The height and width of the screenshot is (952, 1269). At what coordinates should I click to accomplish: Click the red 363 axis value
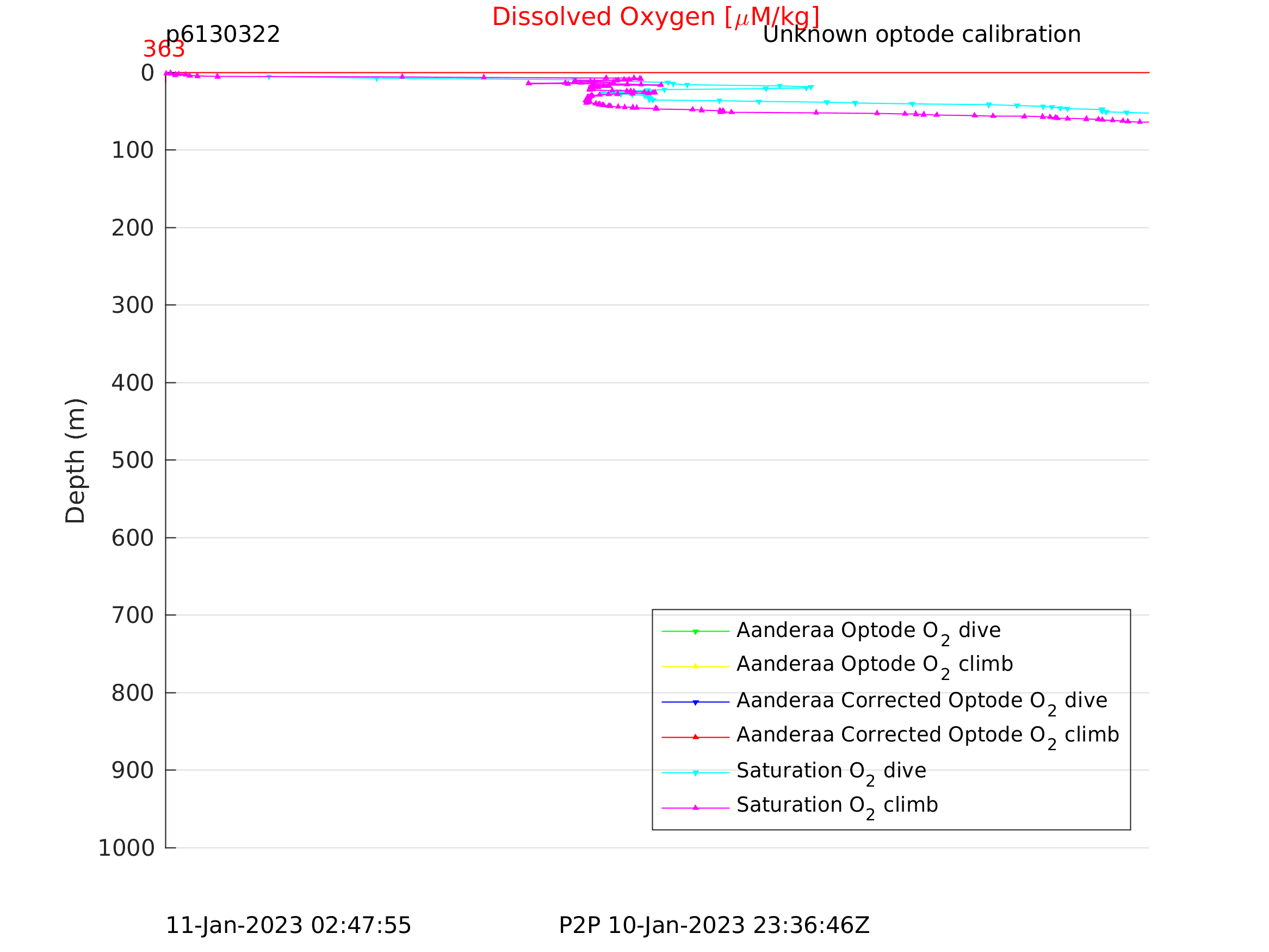pyautogui.click(x=164, y=50)
